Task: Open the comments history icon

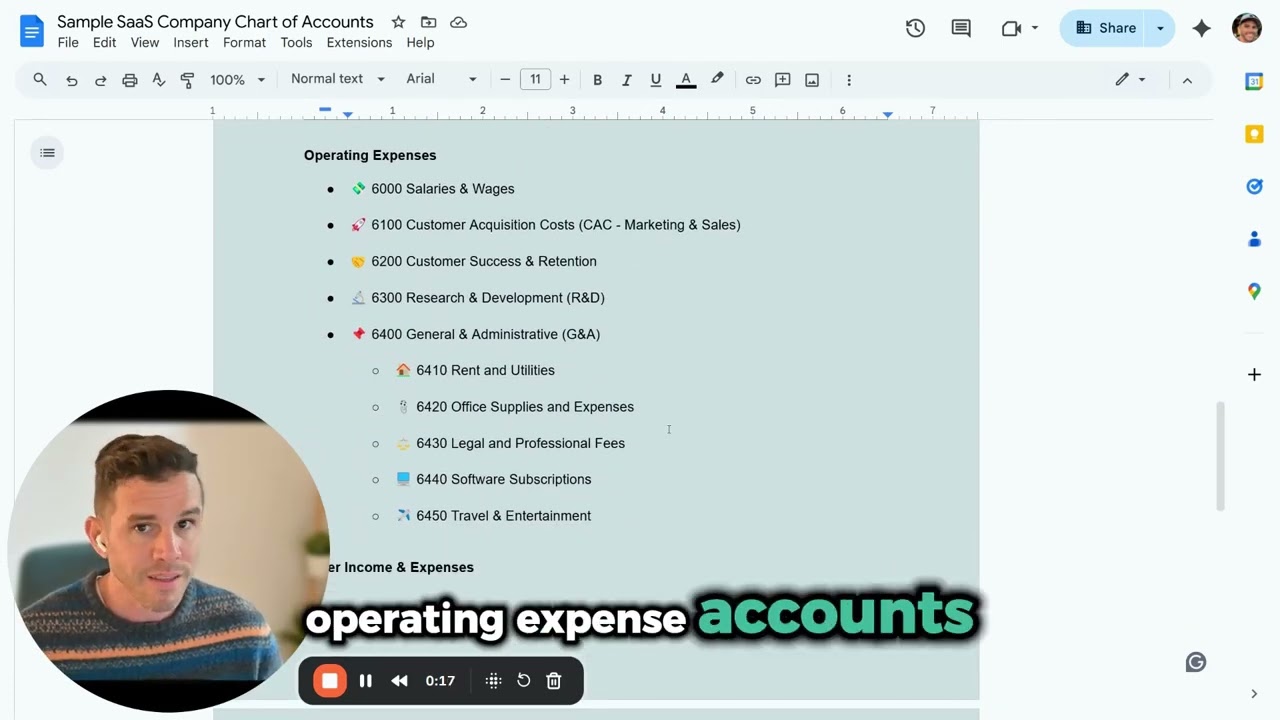Action: (961, 28)
